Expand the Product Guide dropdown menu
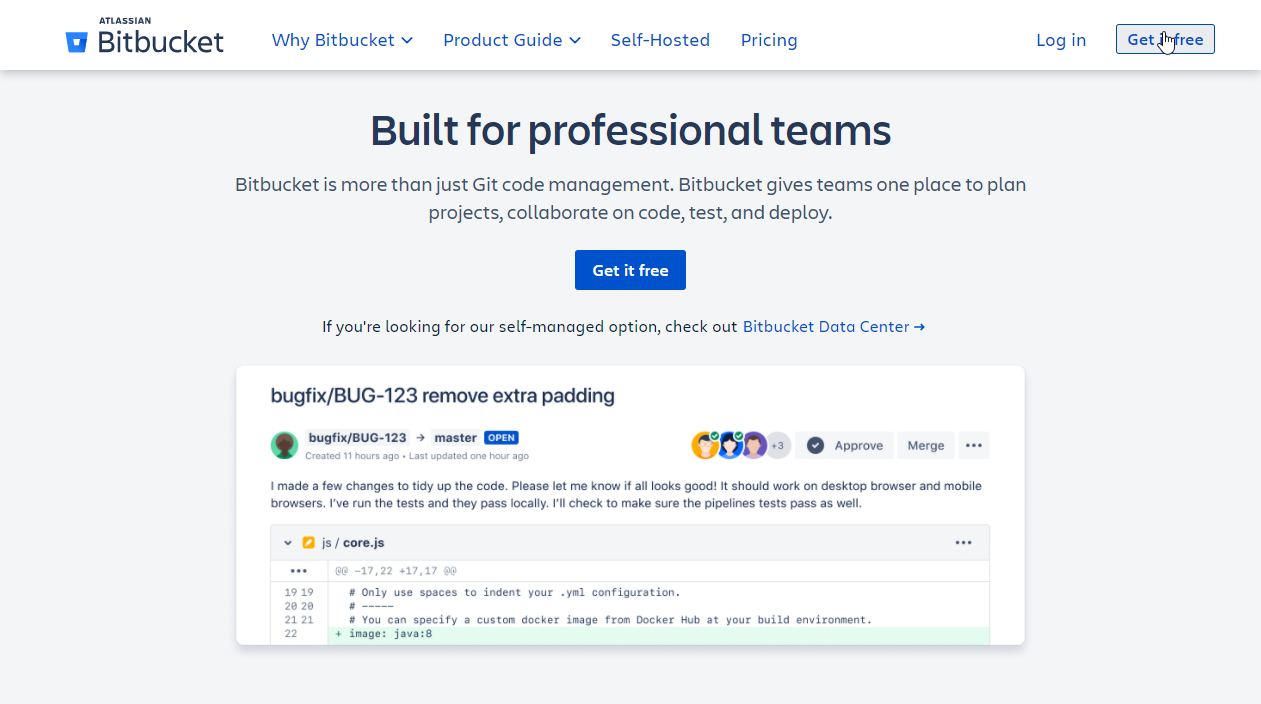This screenshot has height=704, width=1261. pos(511,40)
